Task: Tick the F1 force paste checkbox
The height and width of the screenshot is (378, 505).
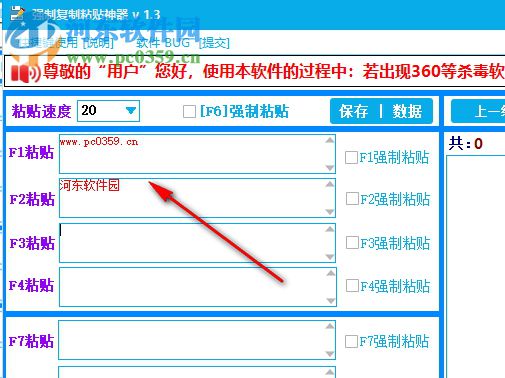Action: point(351,157)
